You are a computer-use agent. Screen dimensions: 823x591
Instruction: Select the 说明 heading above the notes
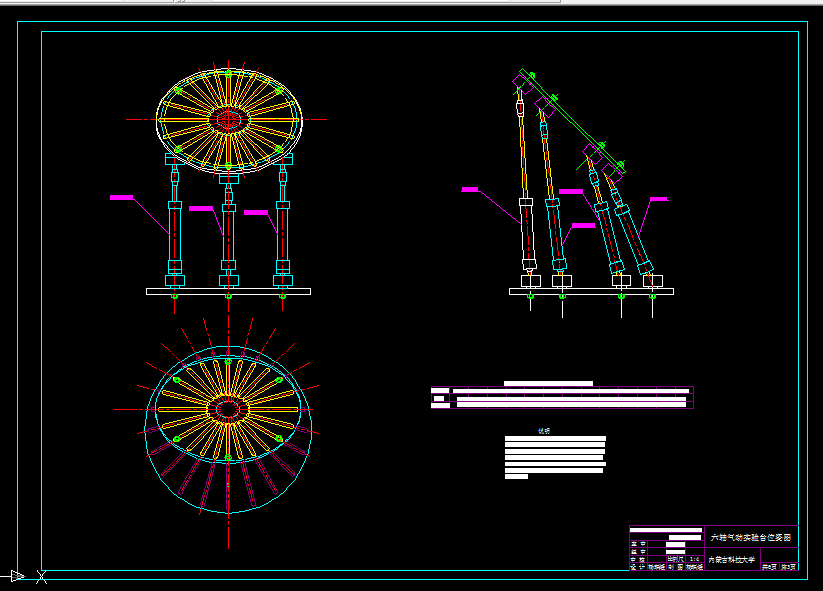(x=544, y=431)
